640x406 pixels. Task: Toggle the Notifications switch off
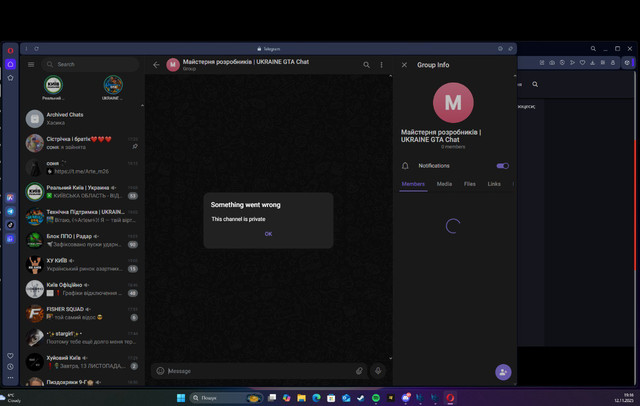pos(502,166)
